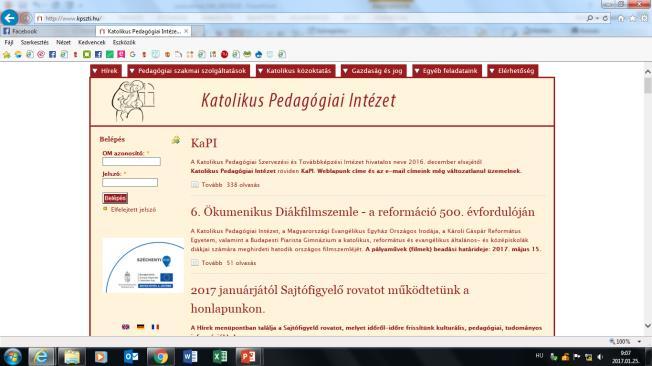Open the first Facebook bookmark in favorites bar

click(52, 54)
